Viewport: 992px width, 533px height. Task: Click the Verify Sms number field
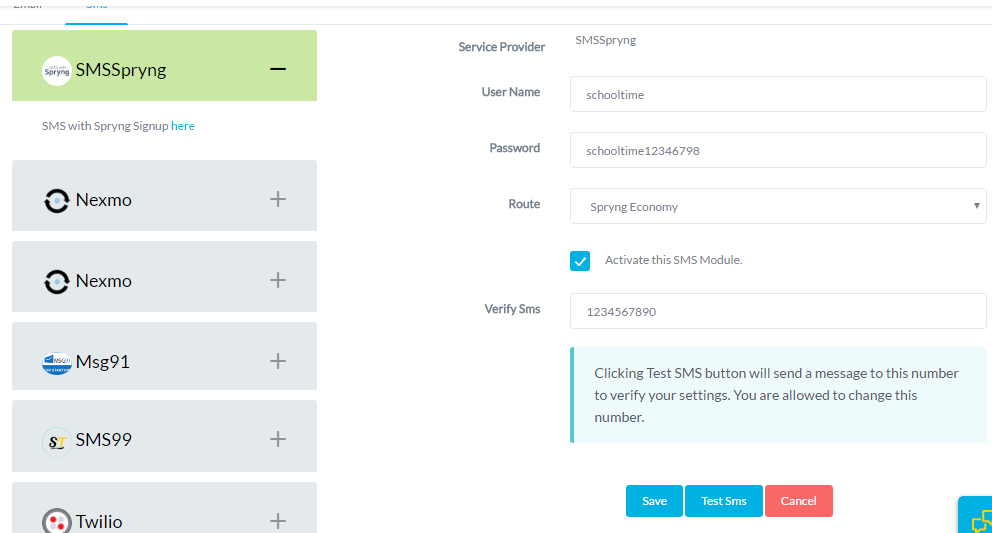pos(778,311)
